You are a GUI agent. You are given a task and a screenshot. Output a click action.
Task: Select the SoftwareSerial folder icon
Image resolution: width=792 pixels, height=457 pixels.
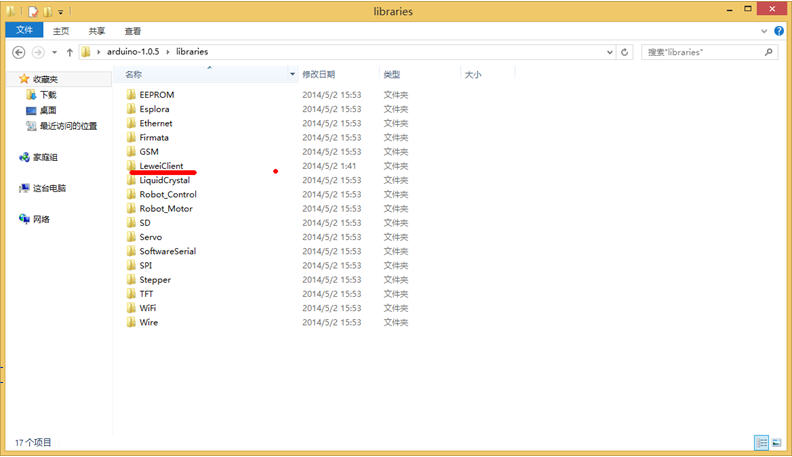click(x=131, y=250)
